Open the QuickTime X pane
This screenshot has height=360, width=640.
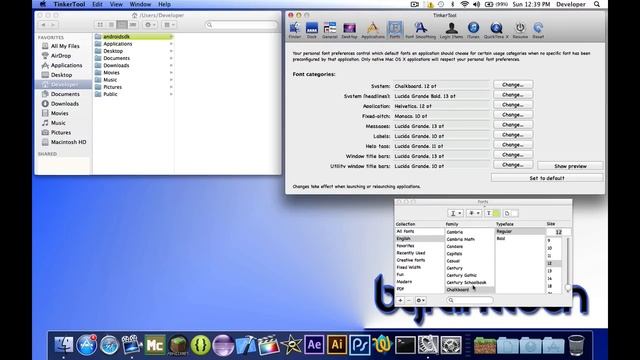(x=496, y=31)
